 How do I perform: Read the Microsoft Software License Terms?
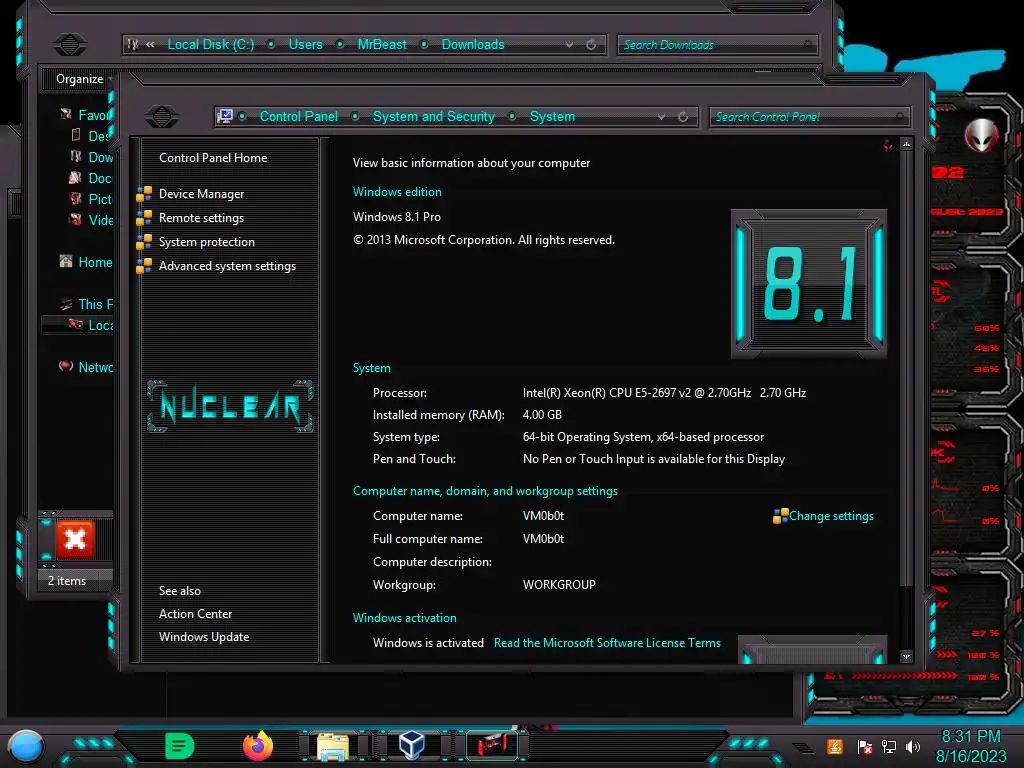(607, 643)
